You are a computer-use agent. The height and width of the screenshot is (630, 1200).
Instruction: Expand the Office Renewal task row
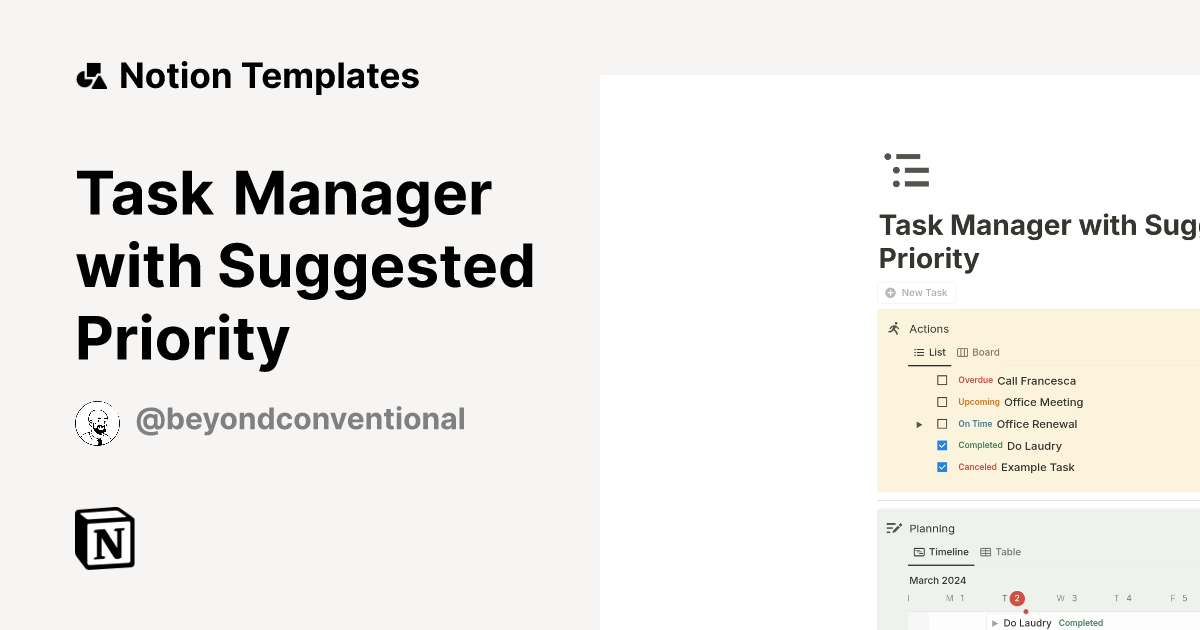tap(920, 423)
